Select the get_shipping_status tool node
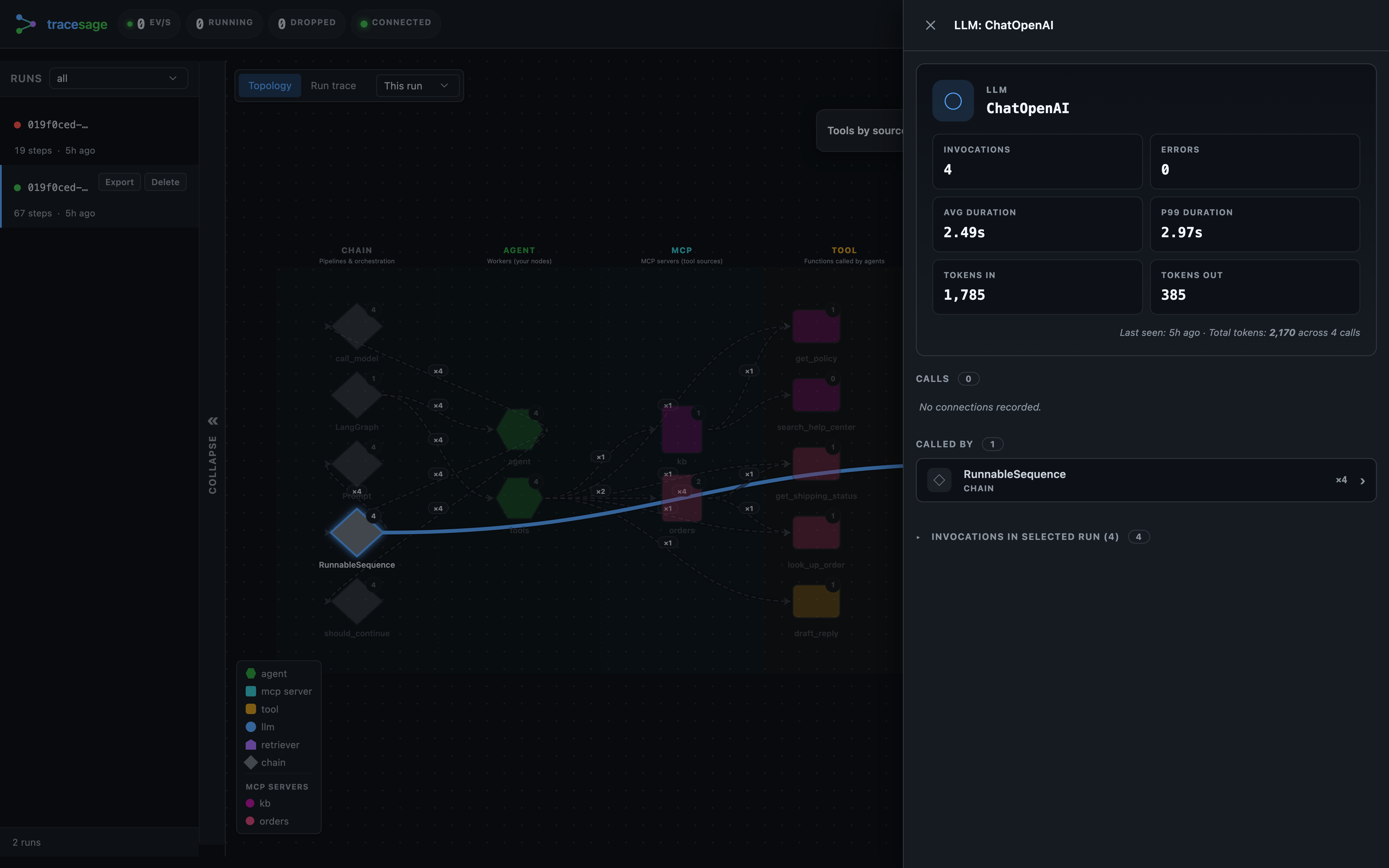The width and height of the screenshot is (1389, 868). [x=816, y=463]
